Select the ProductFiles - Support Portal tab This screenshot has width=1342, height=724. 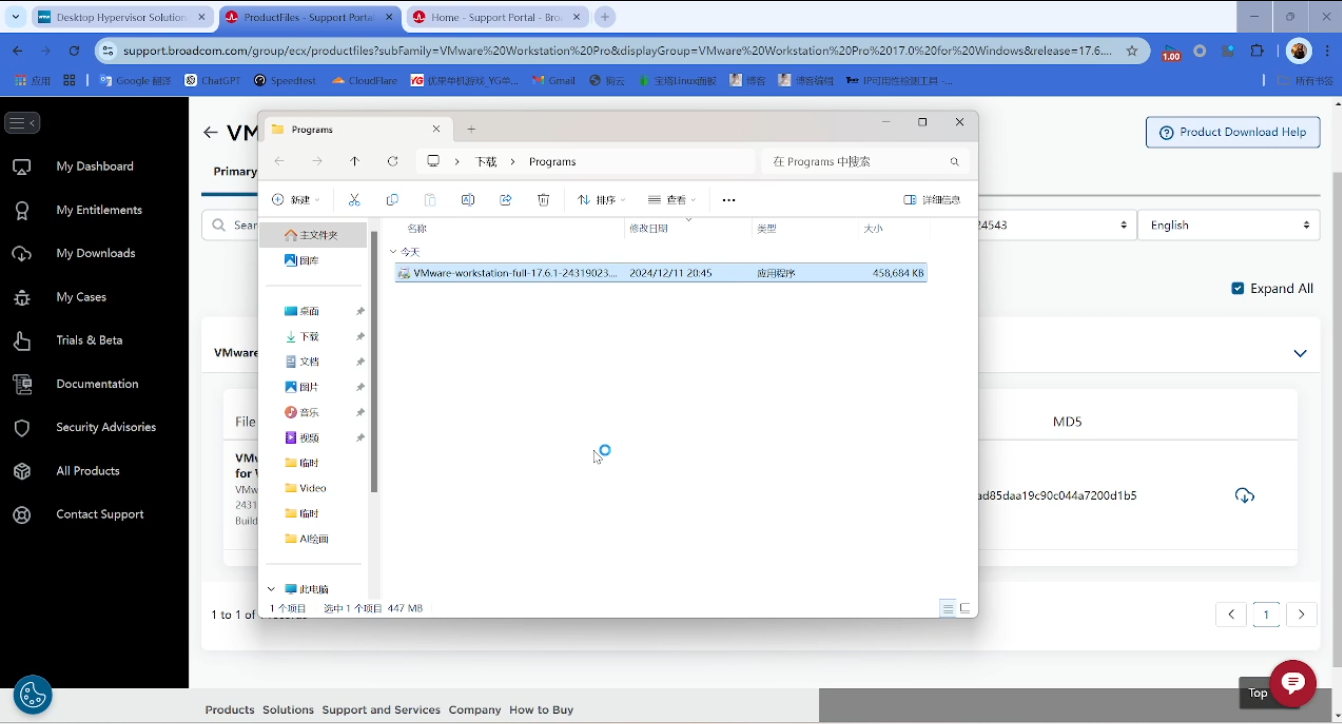[x=310, y=17]
